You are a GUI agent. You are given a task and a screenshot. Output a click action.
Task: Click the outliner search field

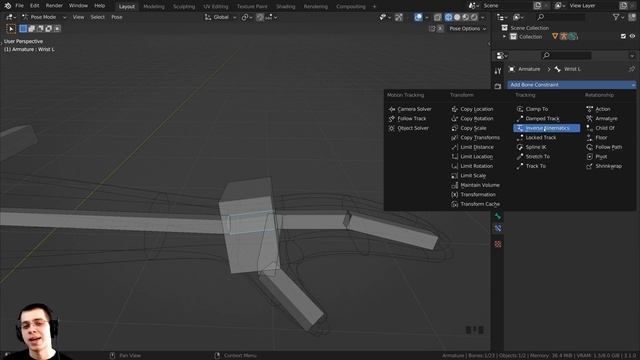[560, 17]
